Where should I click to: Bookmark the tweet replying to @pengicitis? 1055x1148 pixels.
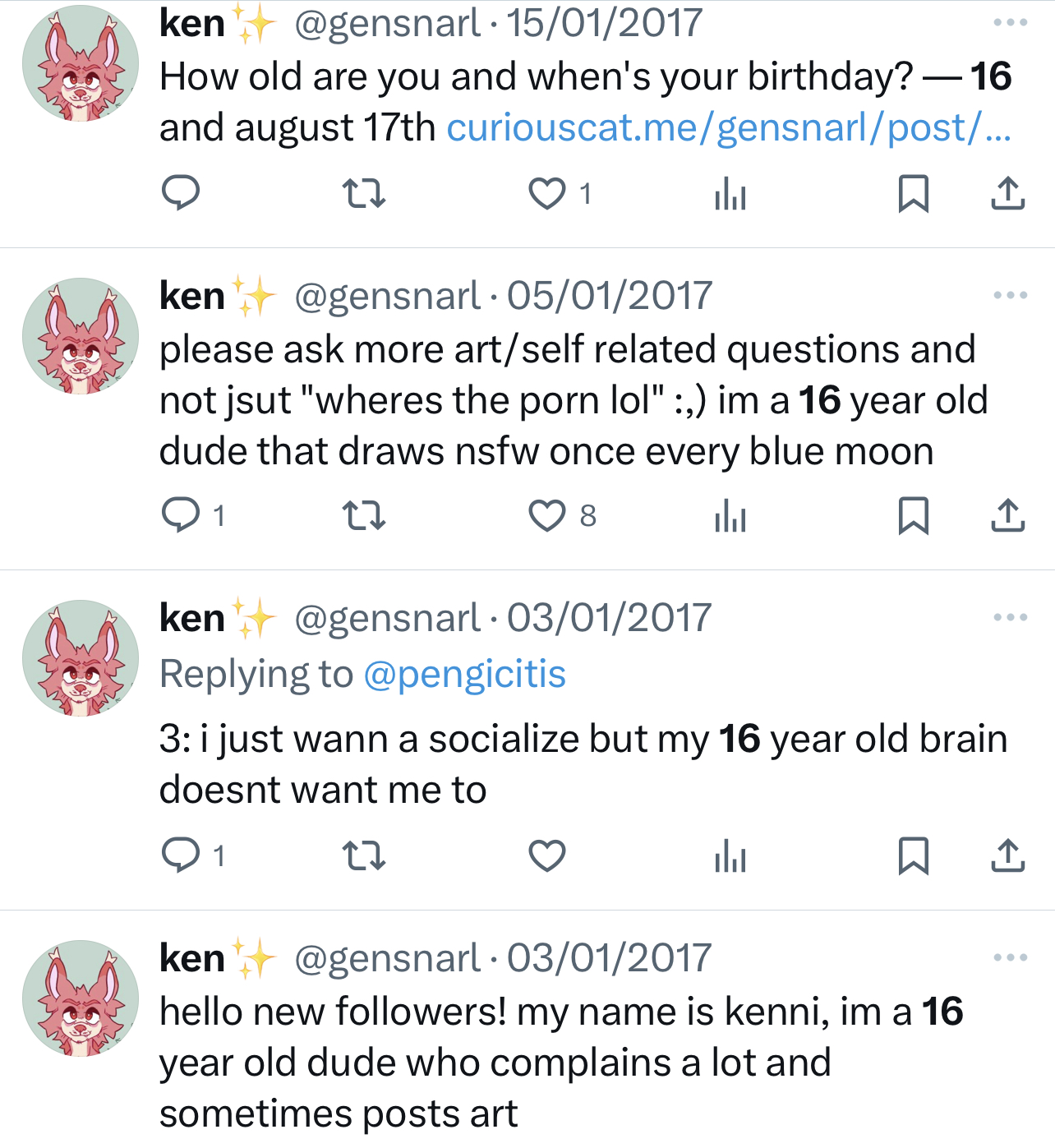(x=913, y=855)
